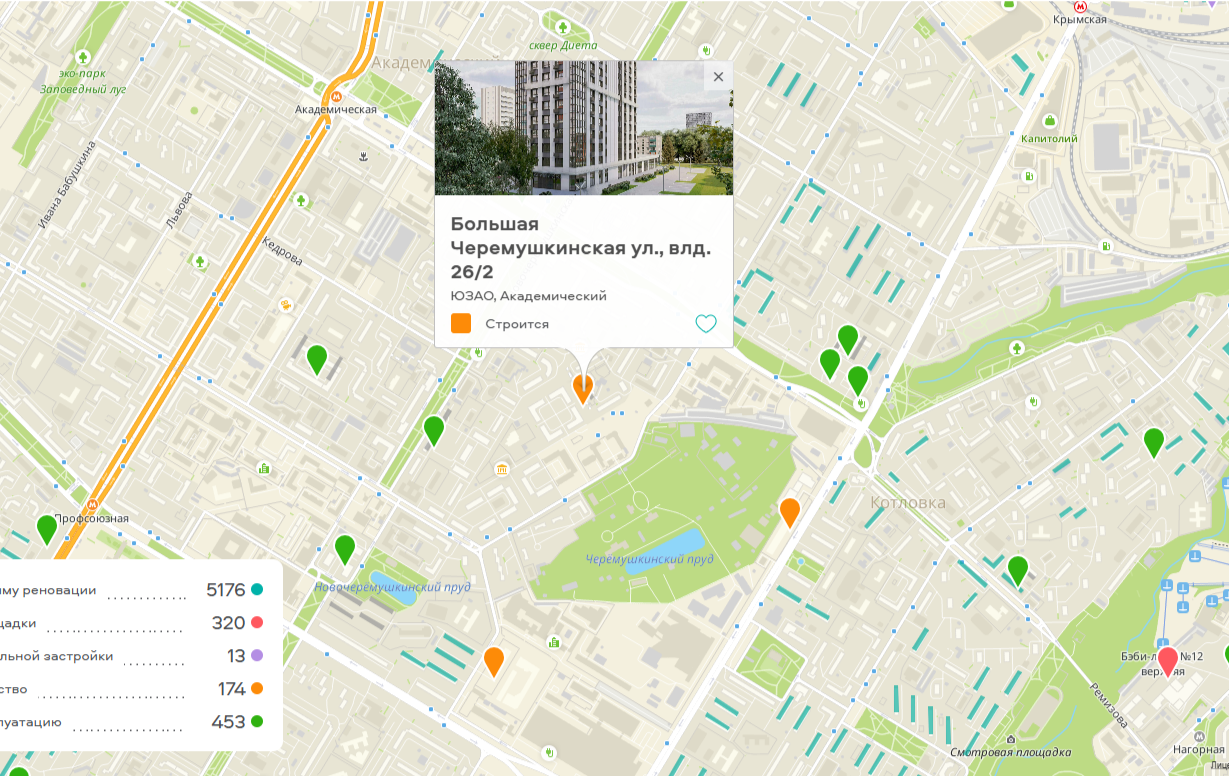Select green pin above the museum icon
This screenshot has width=1229, height=776.
click(434, 430)
